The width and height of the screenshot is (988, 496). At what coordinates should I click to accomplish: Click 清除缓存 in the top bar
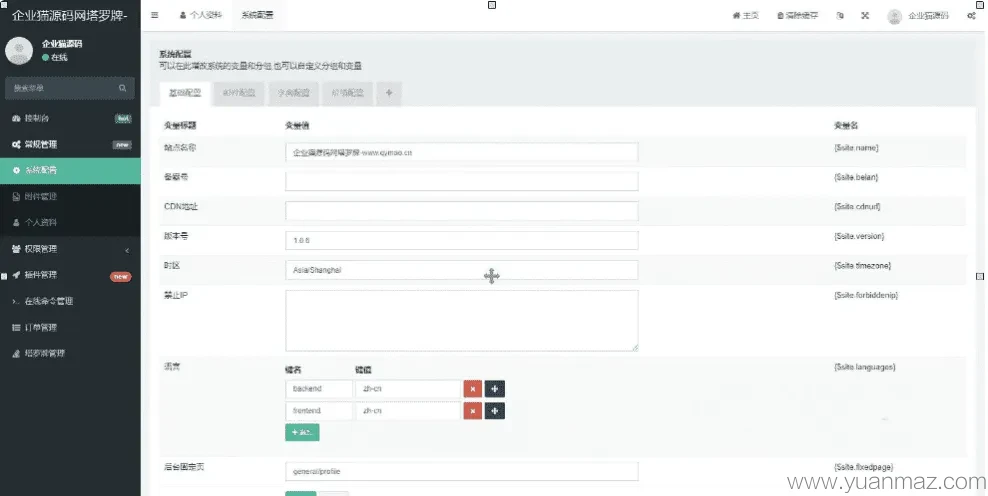[x=798, y=16]
